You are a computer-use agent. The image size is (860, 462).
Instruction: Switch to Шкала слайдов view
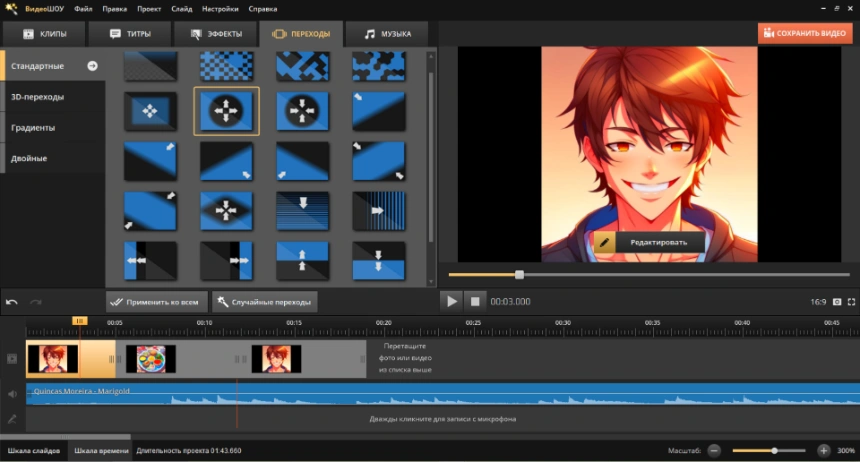pos(33,450)
